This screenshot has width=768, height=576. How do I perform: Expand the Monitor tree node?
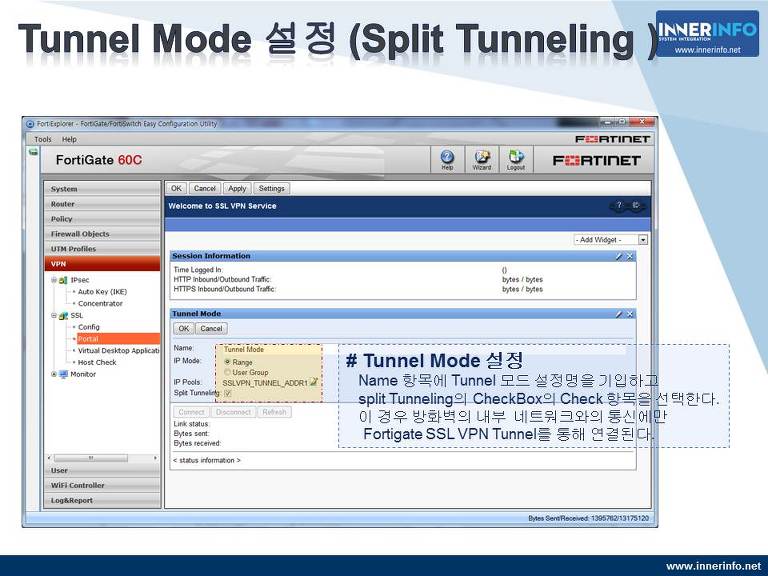pos(54,374)
